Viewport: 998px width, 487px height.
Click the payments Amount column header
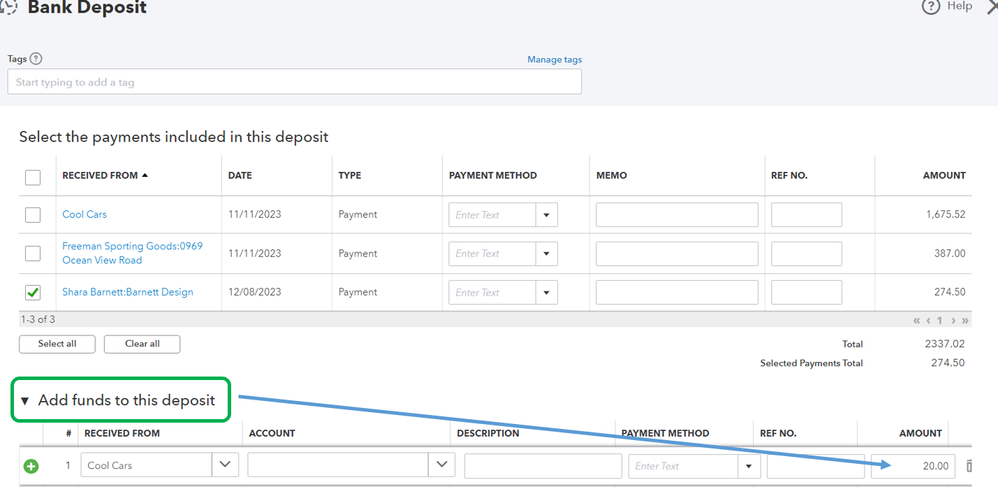tap(944, 175)
